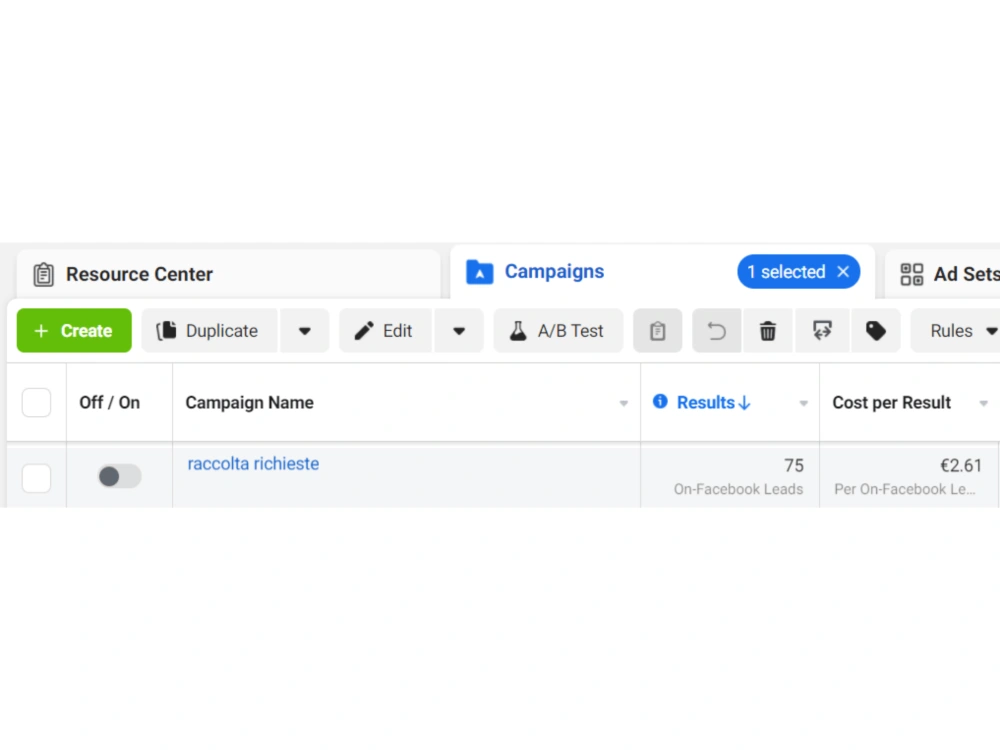Switch to the Ad Sets tab

tap(943, 274)
